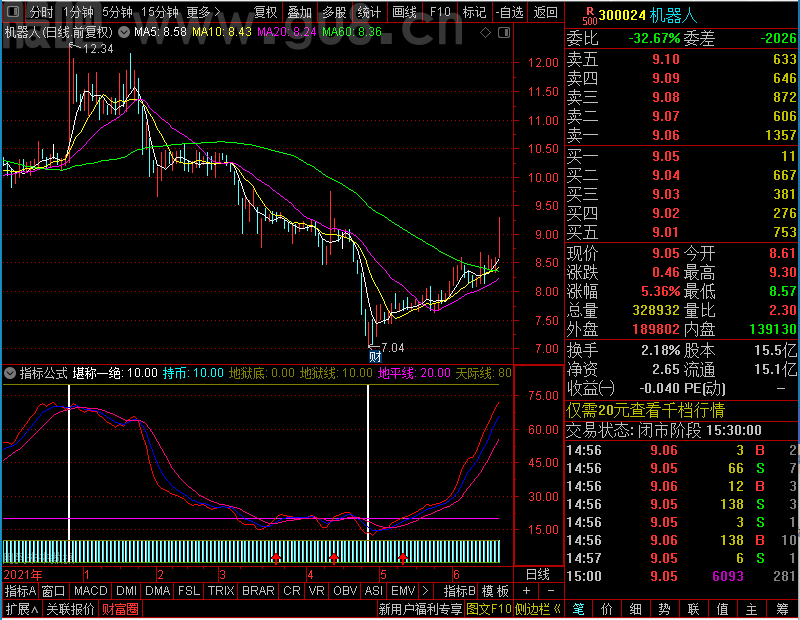800x620 pixels.
Task: Open the 指标B indicator group
Action: coord(460,591)
